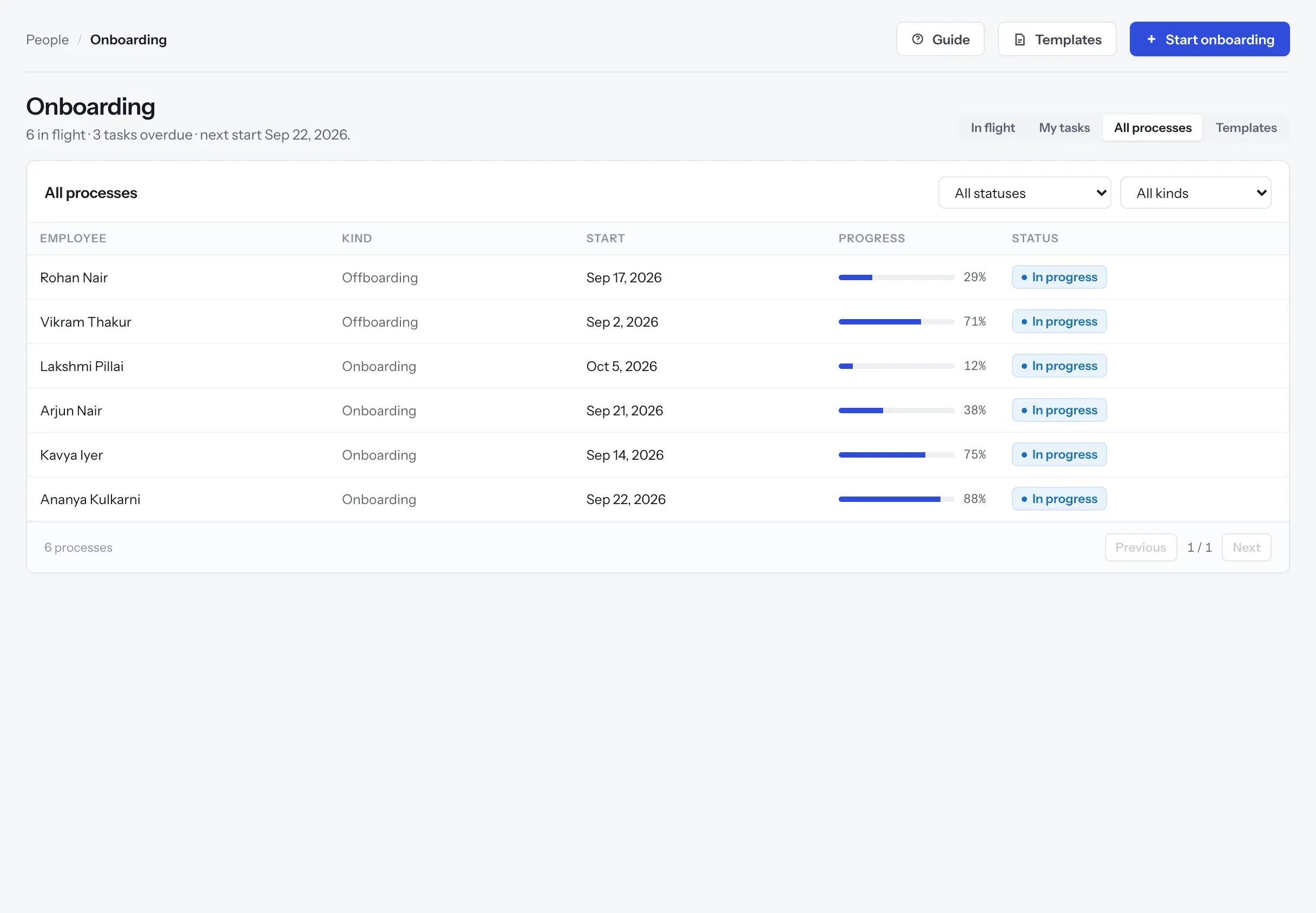Click the 75% progress value
The width and height of the screenshot is (1316, 913).
[975, 454]
